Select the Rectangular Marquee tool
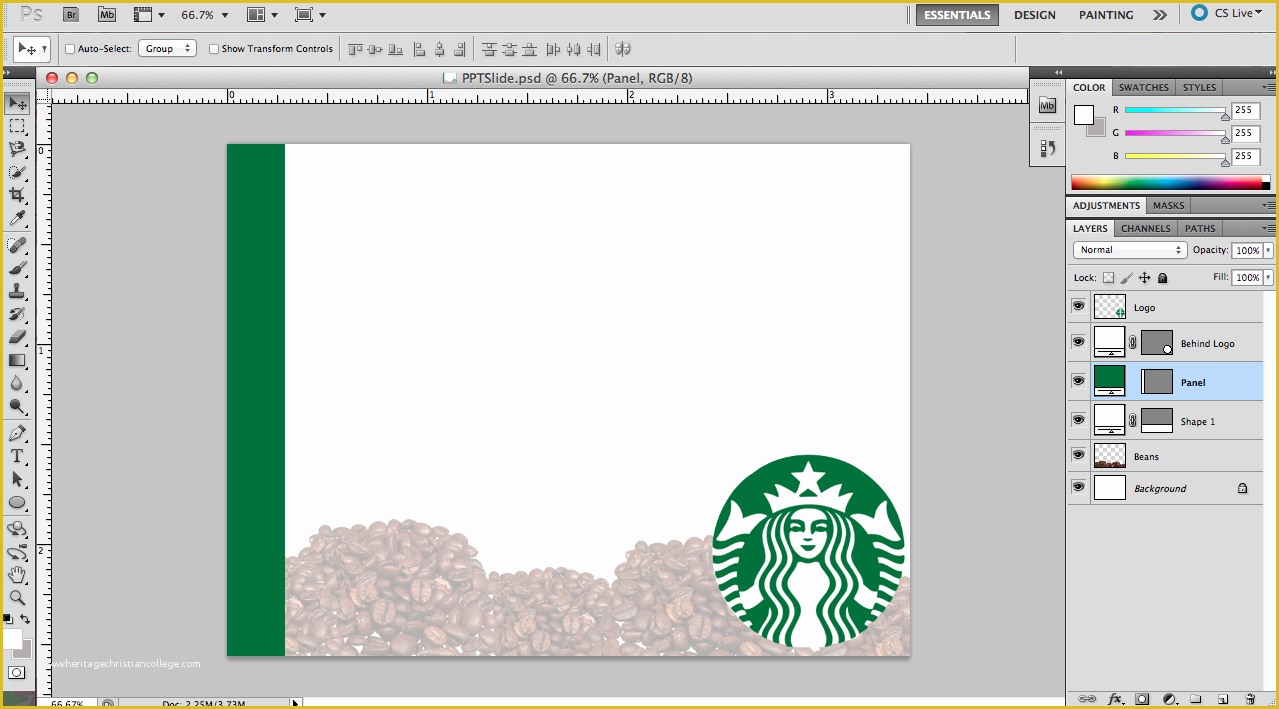The width and height of the screenshot is (1279, 709). pos(17,126)
